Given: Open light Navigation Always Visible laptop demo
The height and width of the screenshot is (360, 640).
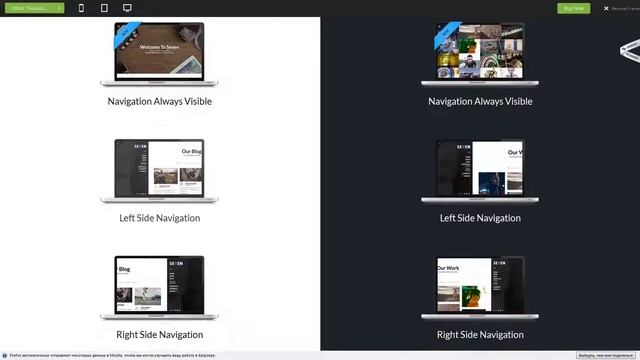Looking at the screenshot, I should [159, 54].
